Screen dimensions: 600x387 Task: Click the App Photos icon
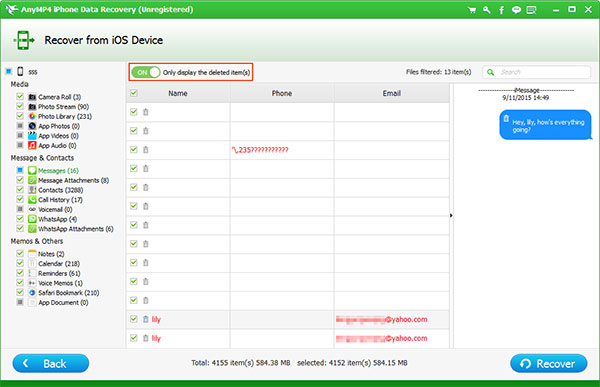pos(32,126)
